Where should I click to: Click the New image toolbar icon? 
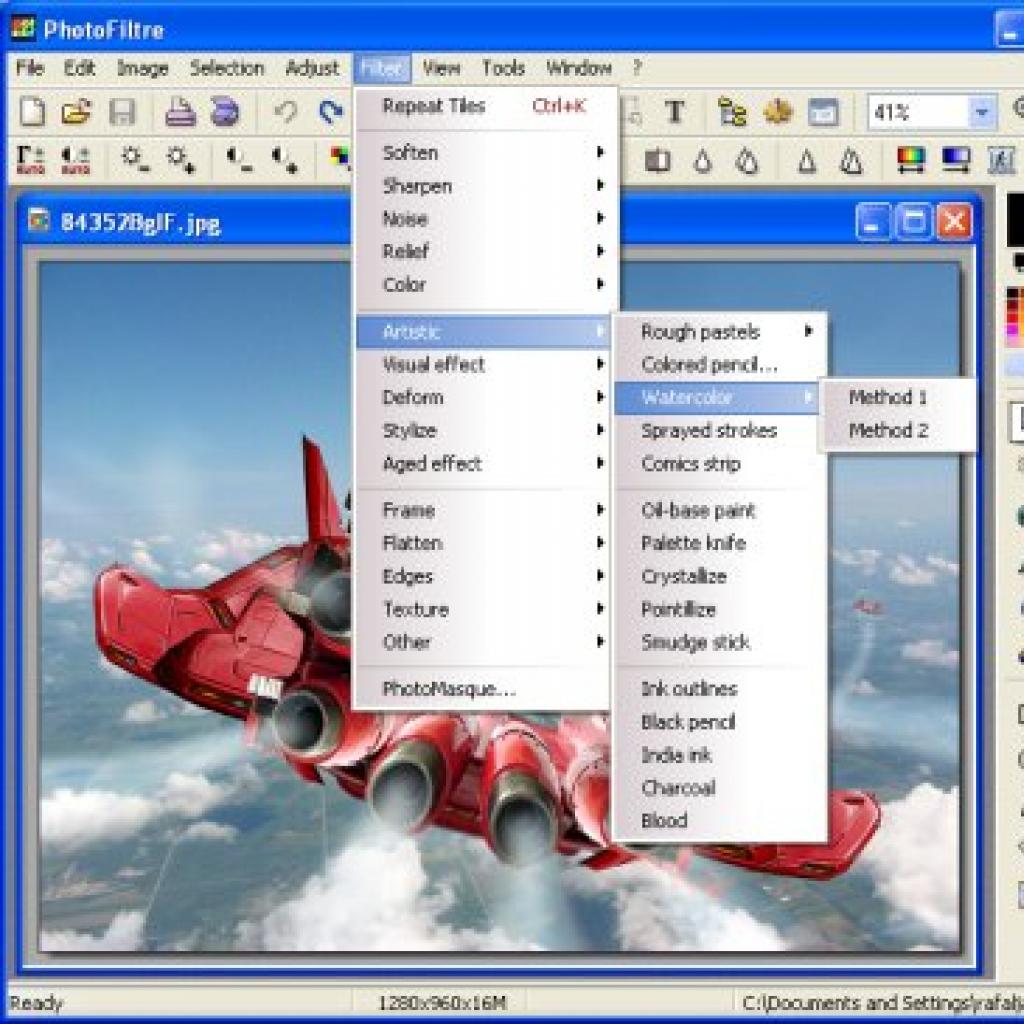(32, 112)
